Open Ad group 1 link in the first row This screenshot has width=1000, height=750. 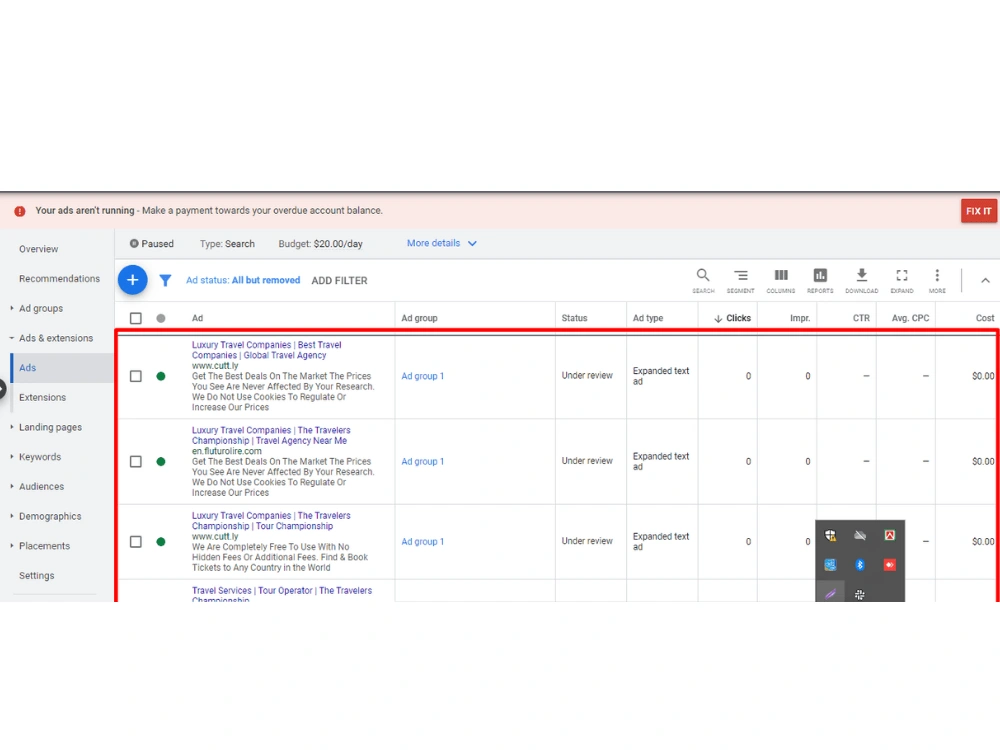click(x=422, y=376)
